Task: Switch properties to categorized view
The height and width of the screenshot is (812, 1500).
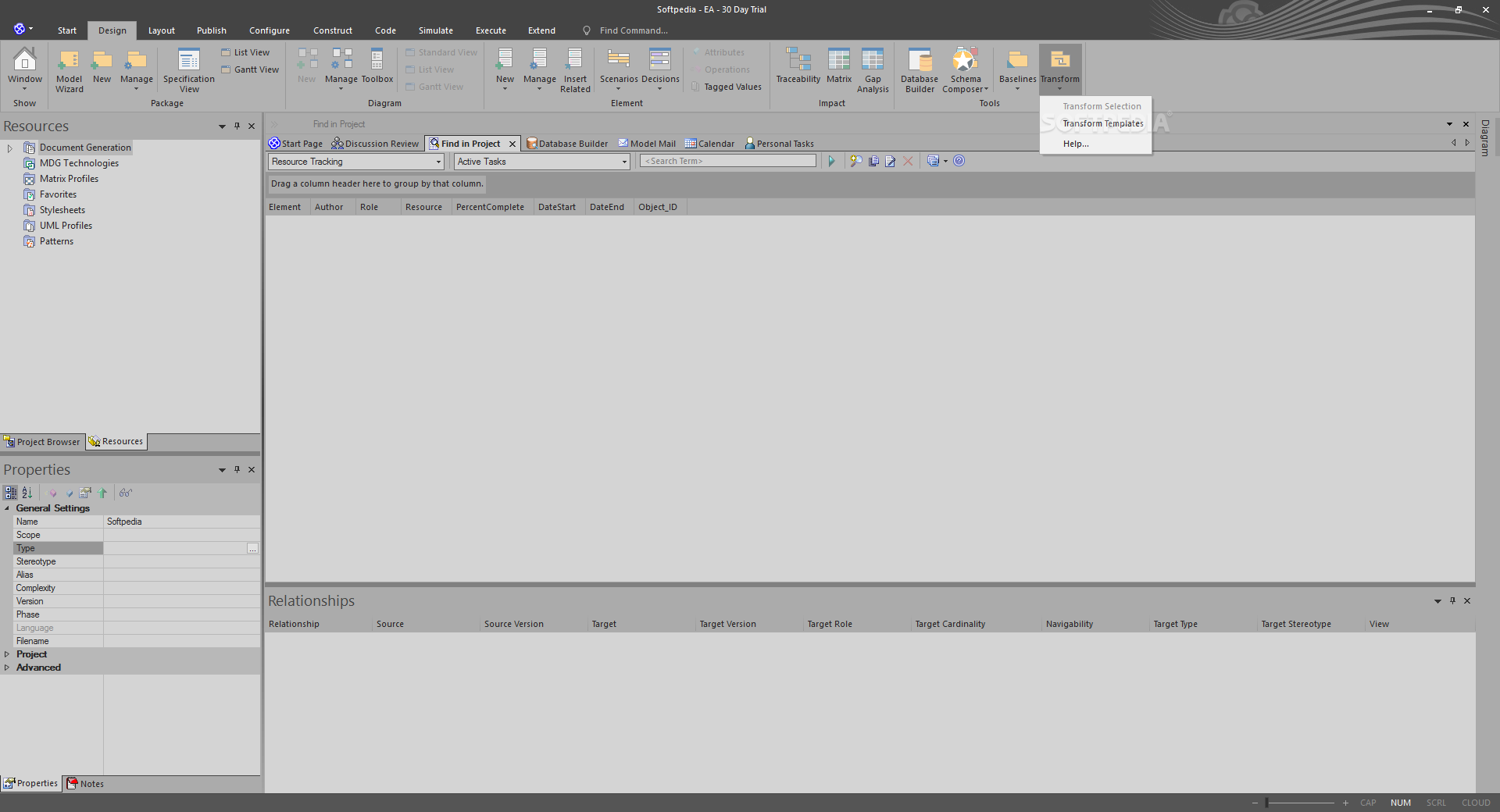Action: (x=11, y=493)
